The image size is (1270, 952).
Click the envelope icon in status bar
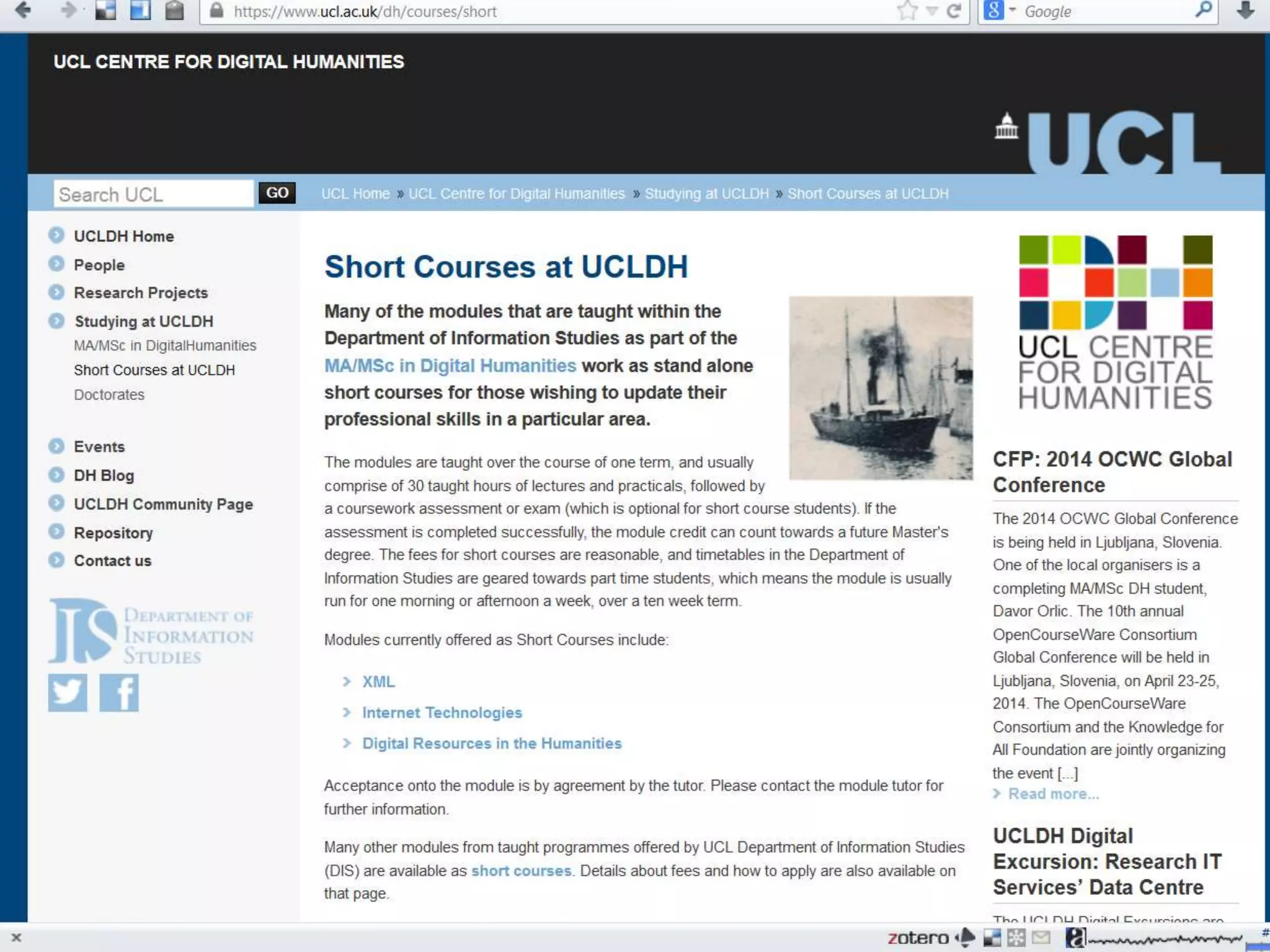(1041, 937)
